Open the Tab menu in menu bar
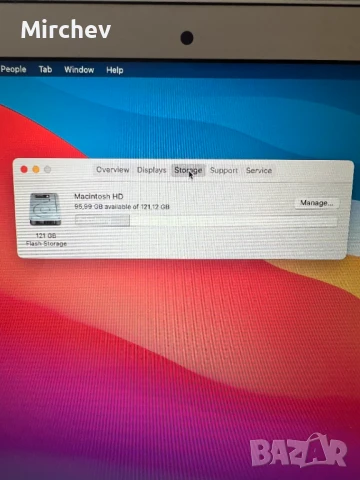The image size is (360, 480). pyautogui.click(x=45, y=69)
